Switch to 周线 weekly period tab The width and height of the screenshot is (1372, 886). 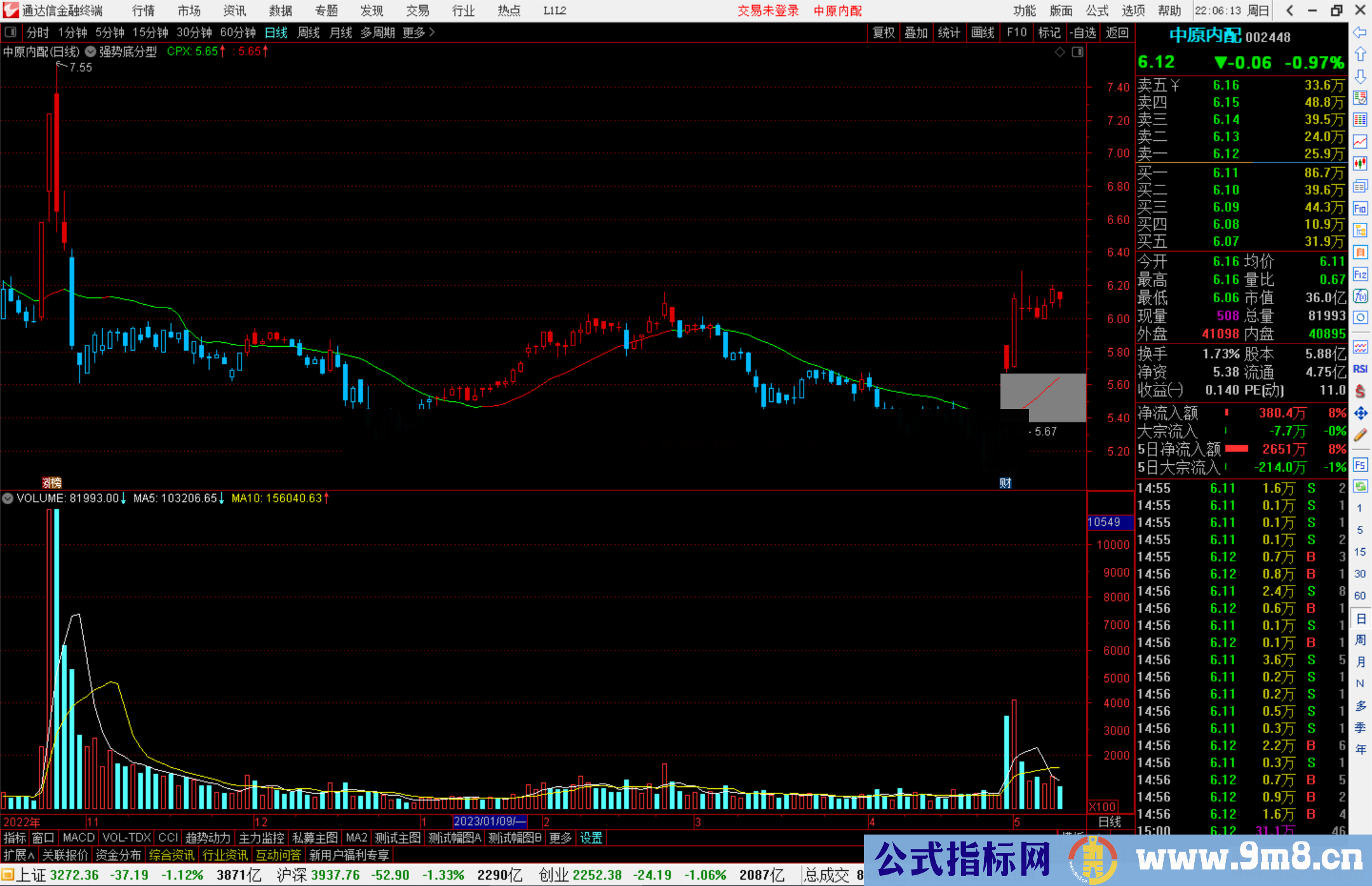click(x=308, y=32)
